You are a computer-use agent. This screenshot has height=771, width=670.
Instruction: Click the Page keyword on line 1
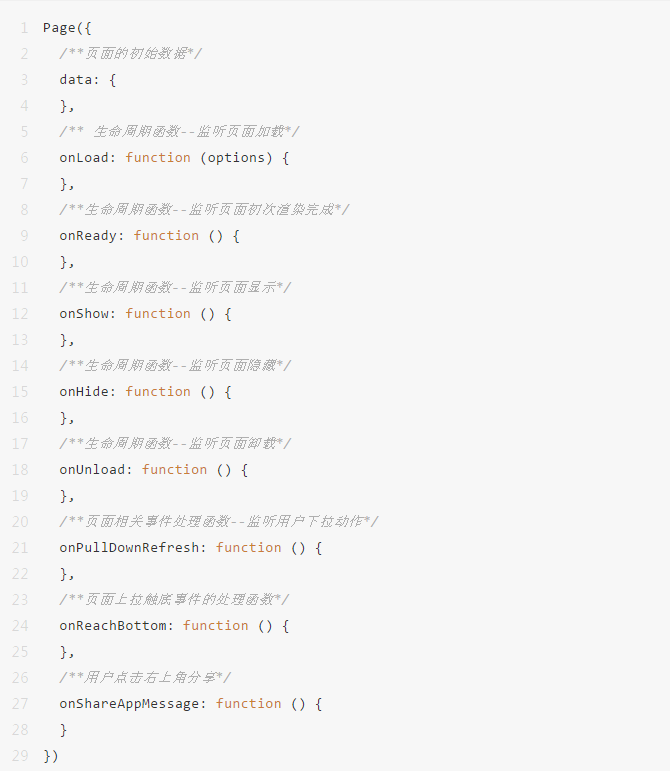[59, 28]
